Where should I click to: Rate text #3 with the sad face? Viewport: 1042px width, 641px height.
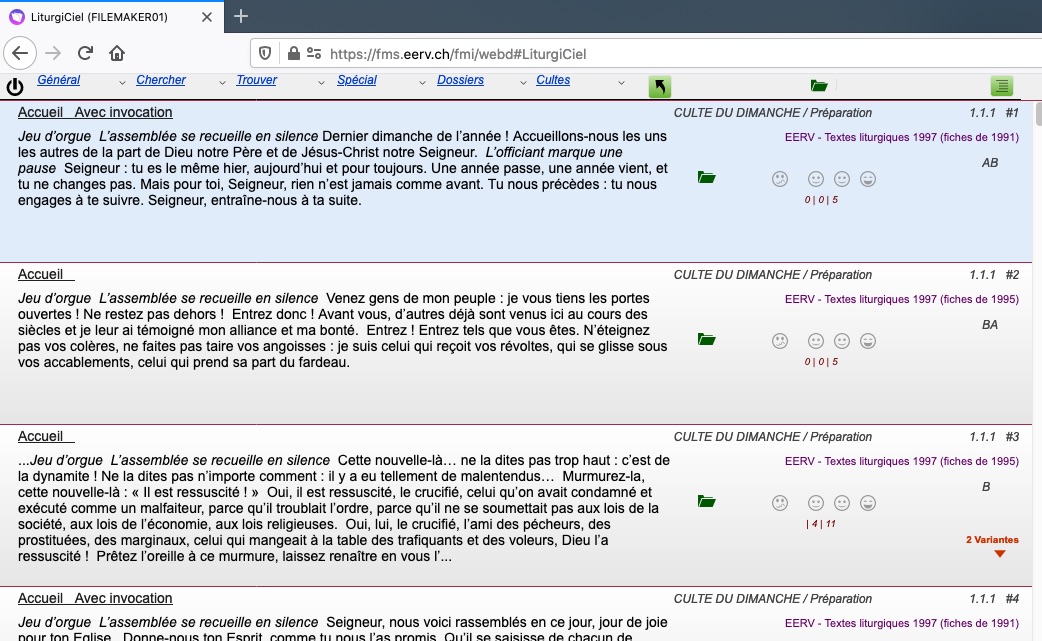point(780,503)
